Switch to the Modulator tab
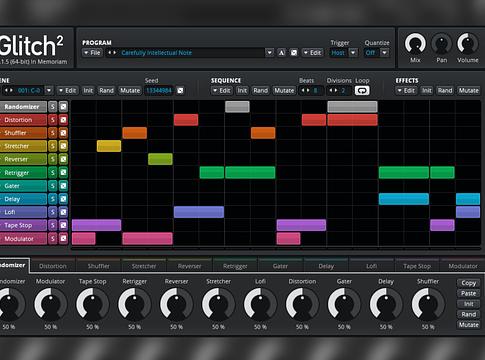485x360 pixels. tap(463, 266)
